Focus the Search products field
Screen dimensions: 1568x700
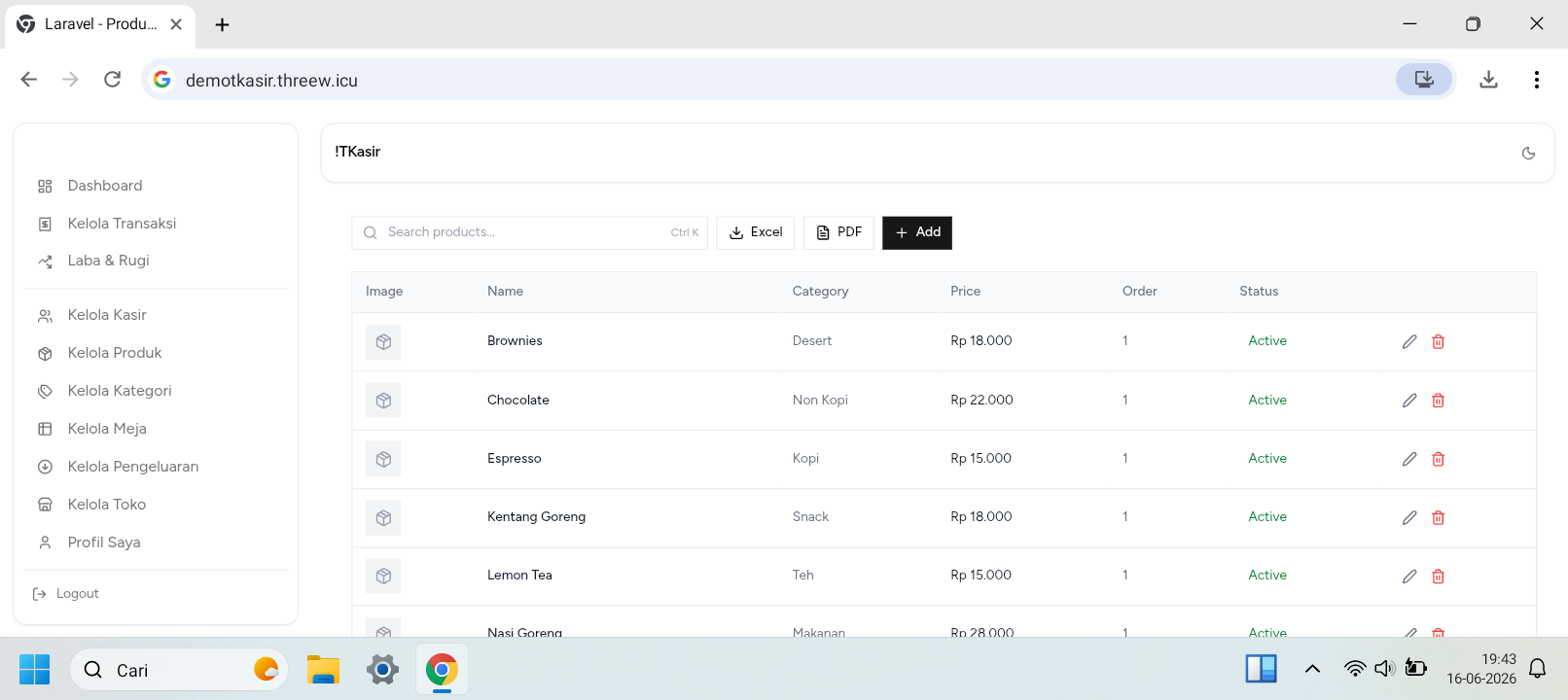[x=529, y=232]
